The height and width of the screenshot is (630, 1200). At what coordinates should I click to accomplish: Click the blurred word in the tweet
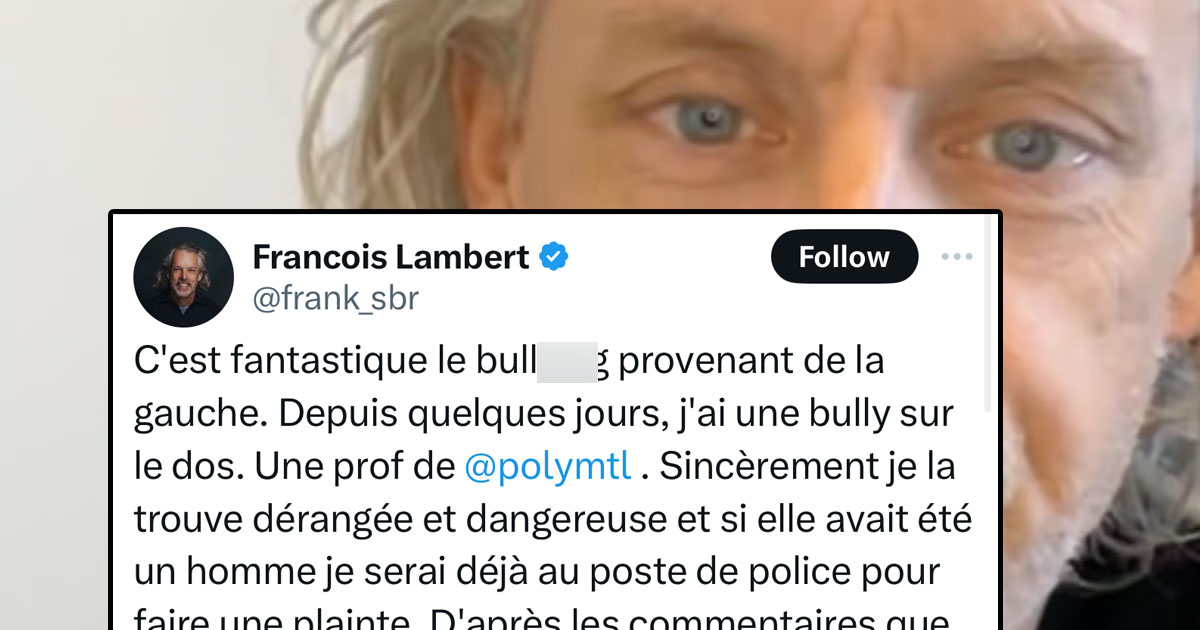(x=567, y=362)
